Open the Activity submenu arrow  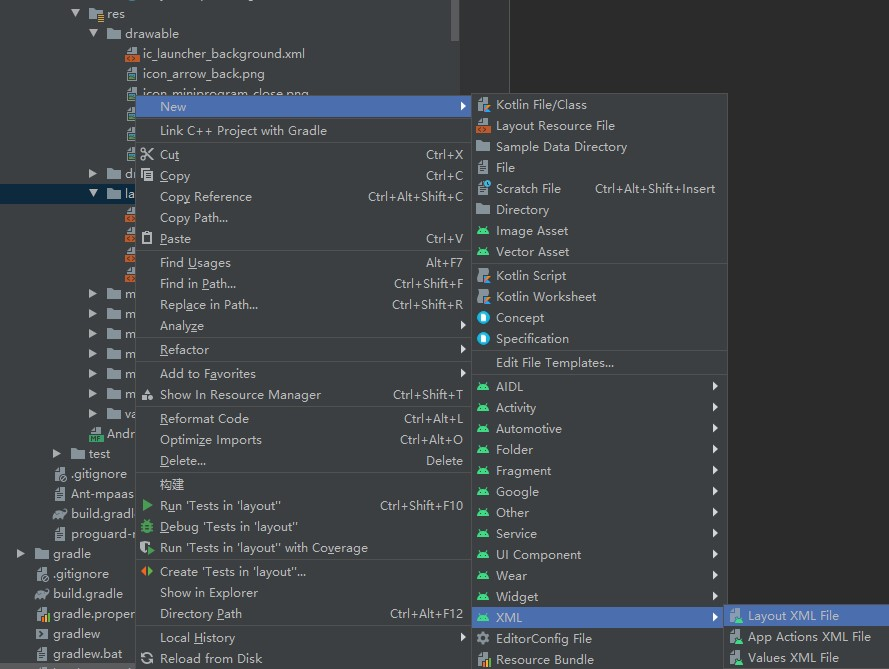click(716, 407)
